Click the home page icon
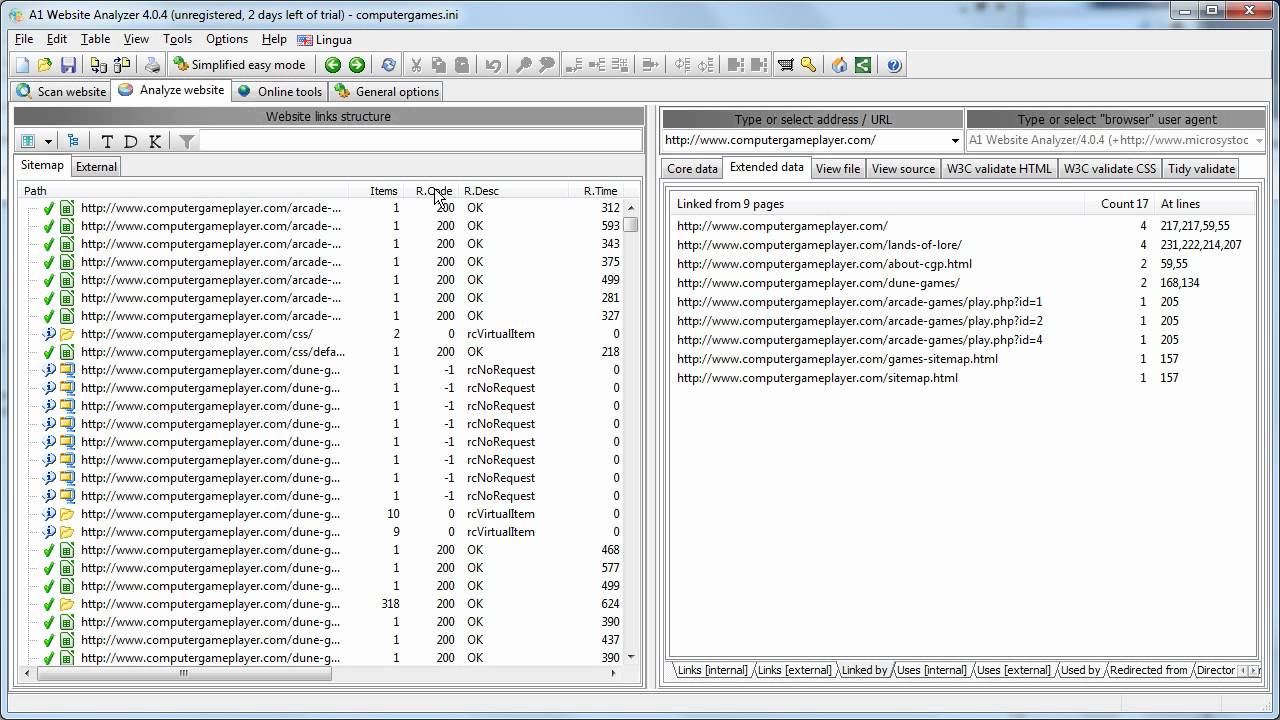The height and width of the screenshot is (720, 1280). click(x=840, y=65)
